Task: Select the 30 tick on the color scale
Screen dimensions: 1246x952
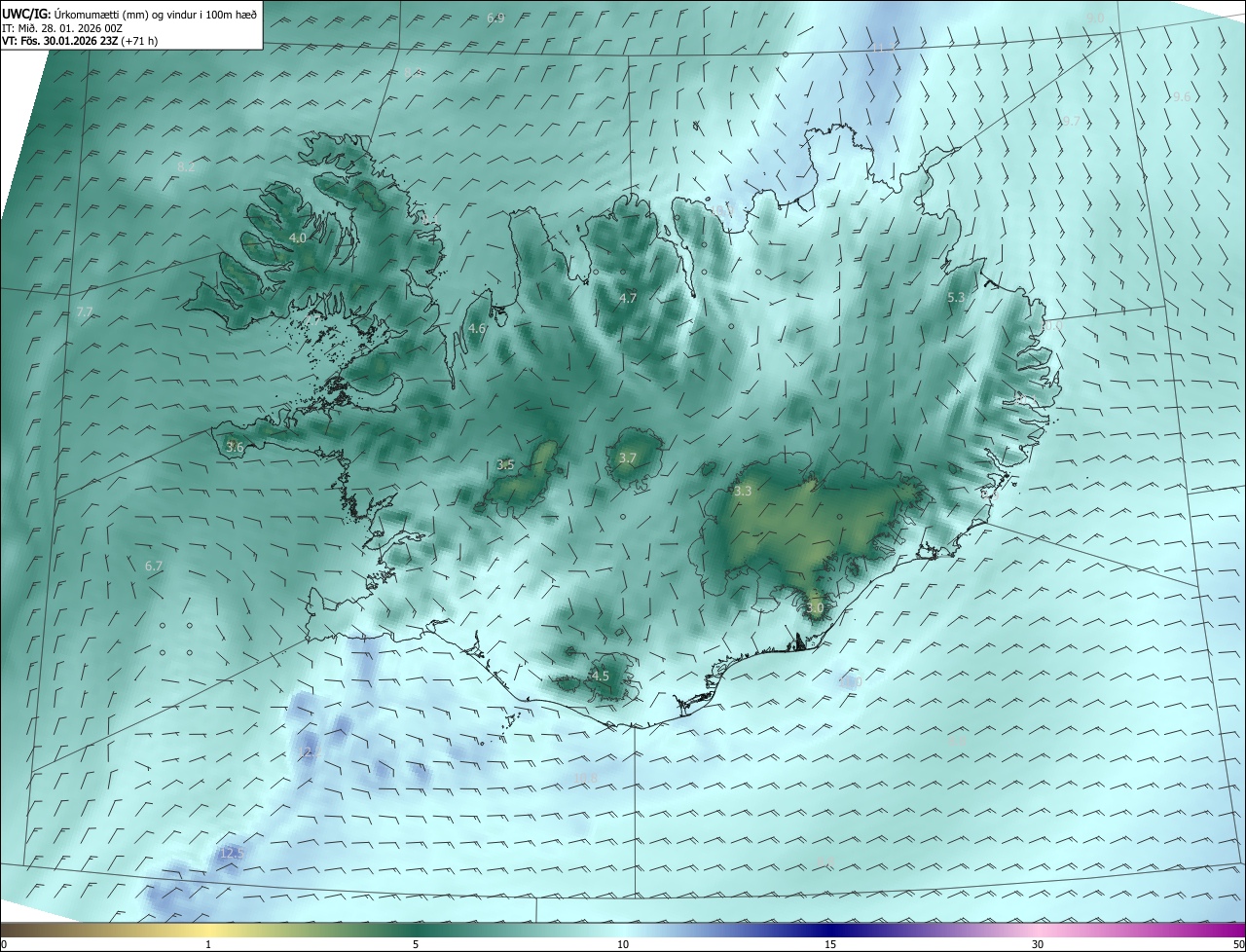Action: (x=1038, y=944)
